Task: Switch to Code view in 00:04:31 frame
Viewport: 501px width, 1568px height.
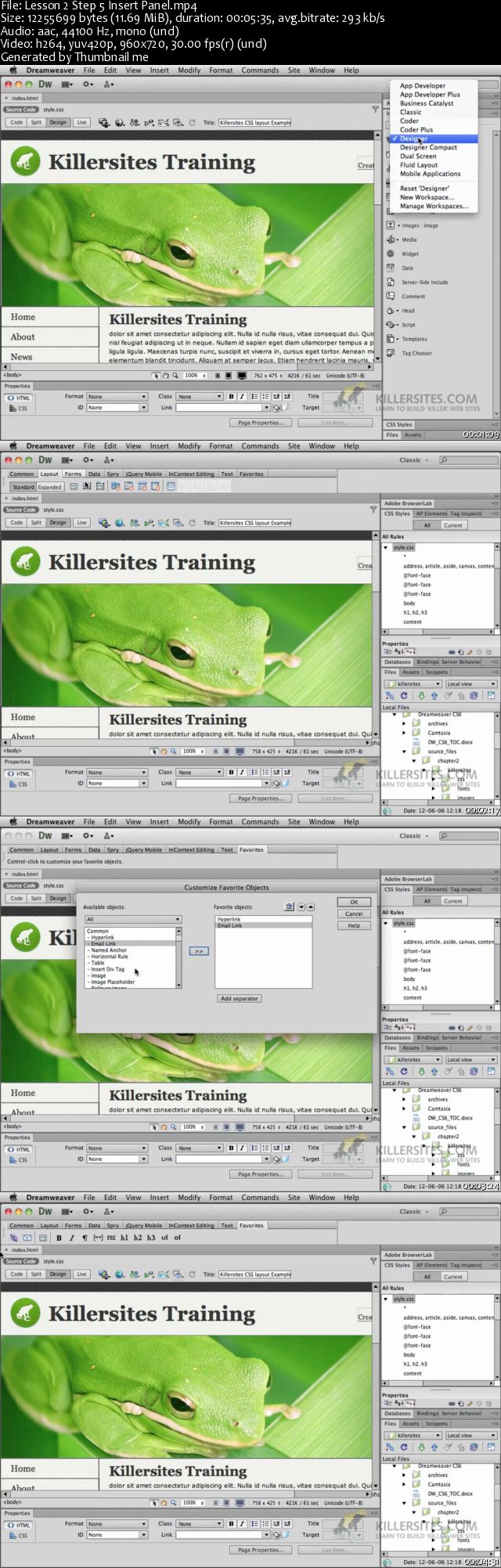Action: tap(16, 1274)
